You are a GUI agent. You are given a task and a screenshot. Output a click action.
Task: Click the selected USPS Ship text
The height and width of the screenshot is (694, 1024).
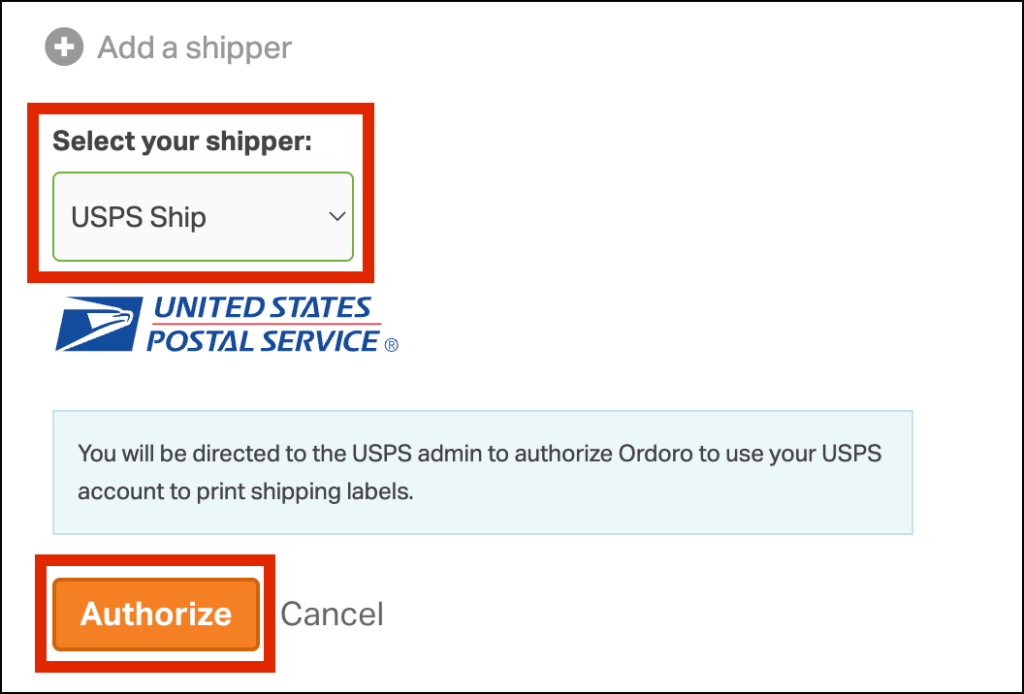138,217
